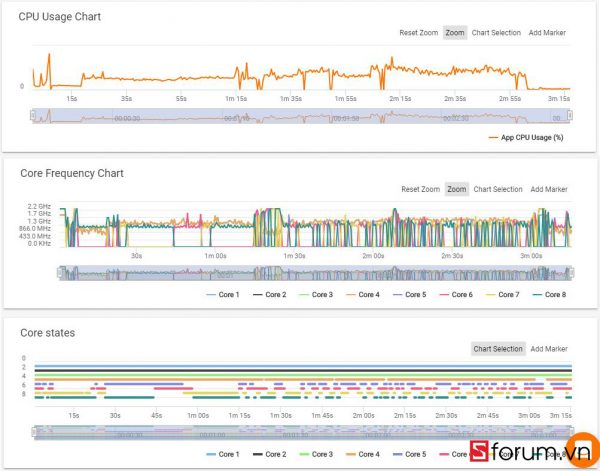Viewport: 600px width, 471px height.
Task: Toggle Core 2 in Core states legend
Action: point(271,454)
